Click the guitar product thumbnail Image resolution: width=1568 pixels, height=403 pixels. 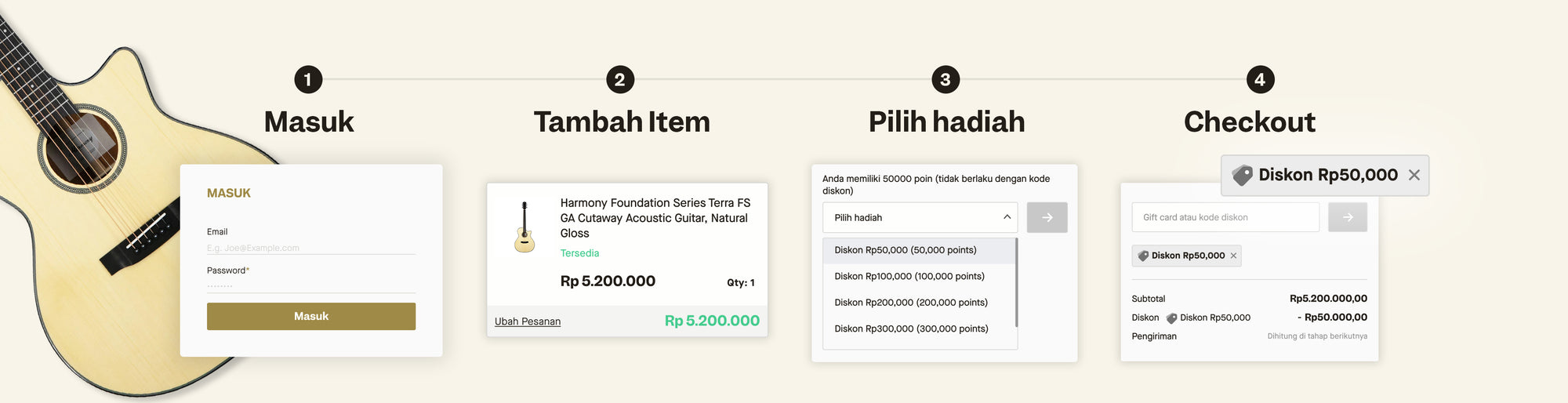coord(524,227)
